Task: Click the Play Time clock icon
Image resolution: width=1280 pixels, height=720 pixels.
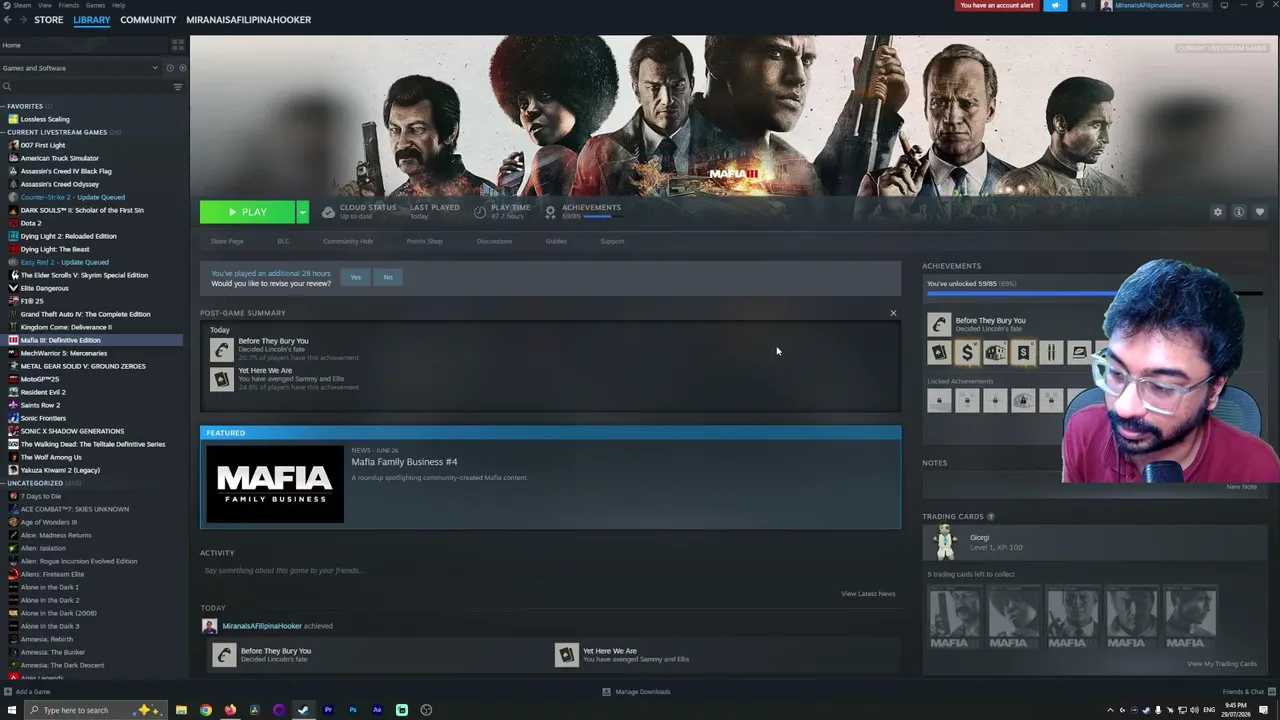Action: click(480, 212)
